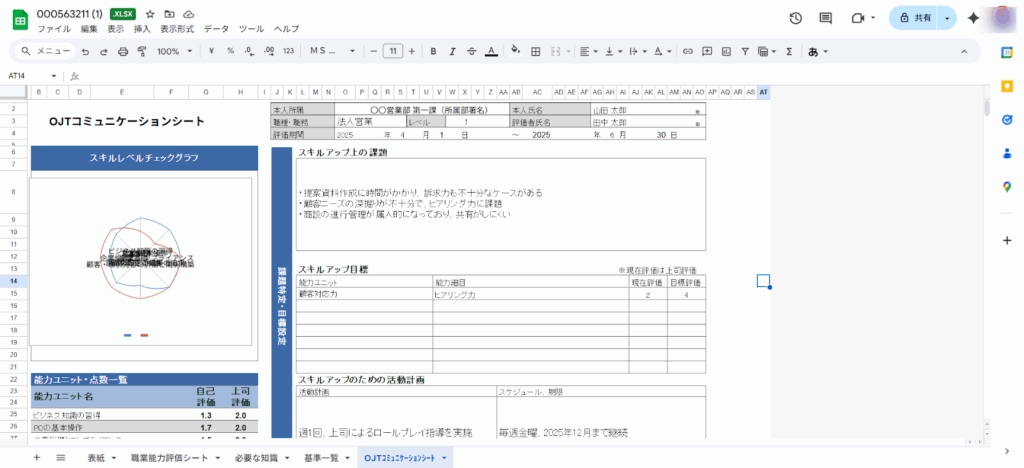1024x468 pixels.
Task: Click the borders icon in toolbar
Action: pyautogui.click(x=536, y=51)
